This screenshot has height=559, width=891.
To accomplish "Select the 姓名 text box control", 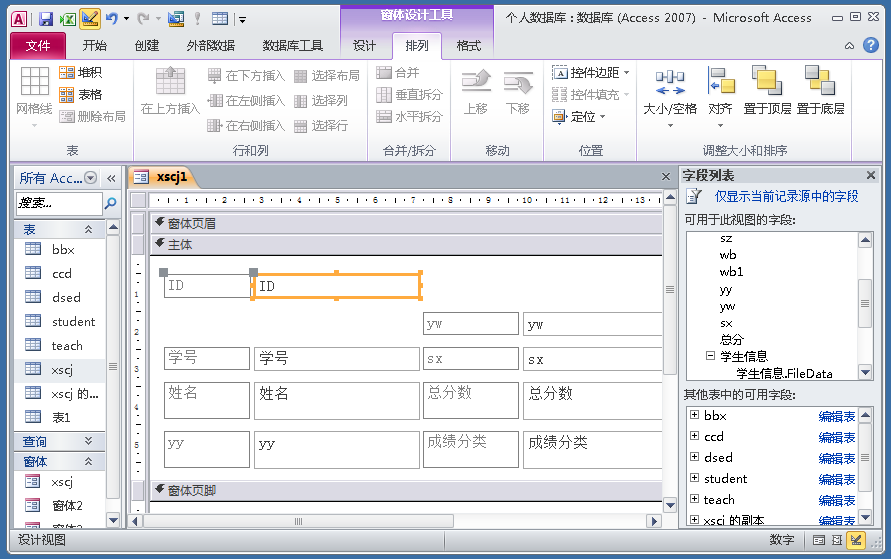I will (x=336, y=401).
